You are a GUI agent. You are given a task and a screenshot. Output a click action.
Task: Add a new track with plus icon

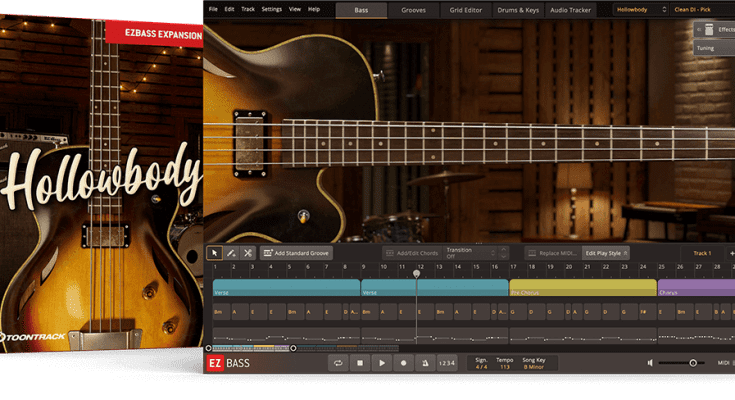coord(726,254)
